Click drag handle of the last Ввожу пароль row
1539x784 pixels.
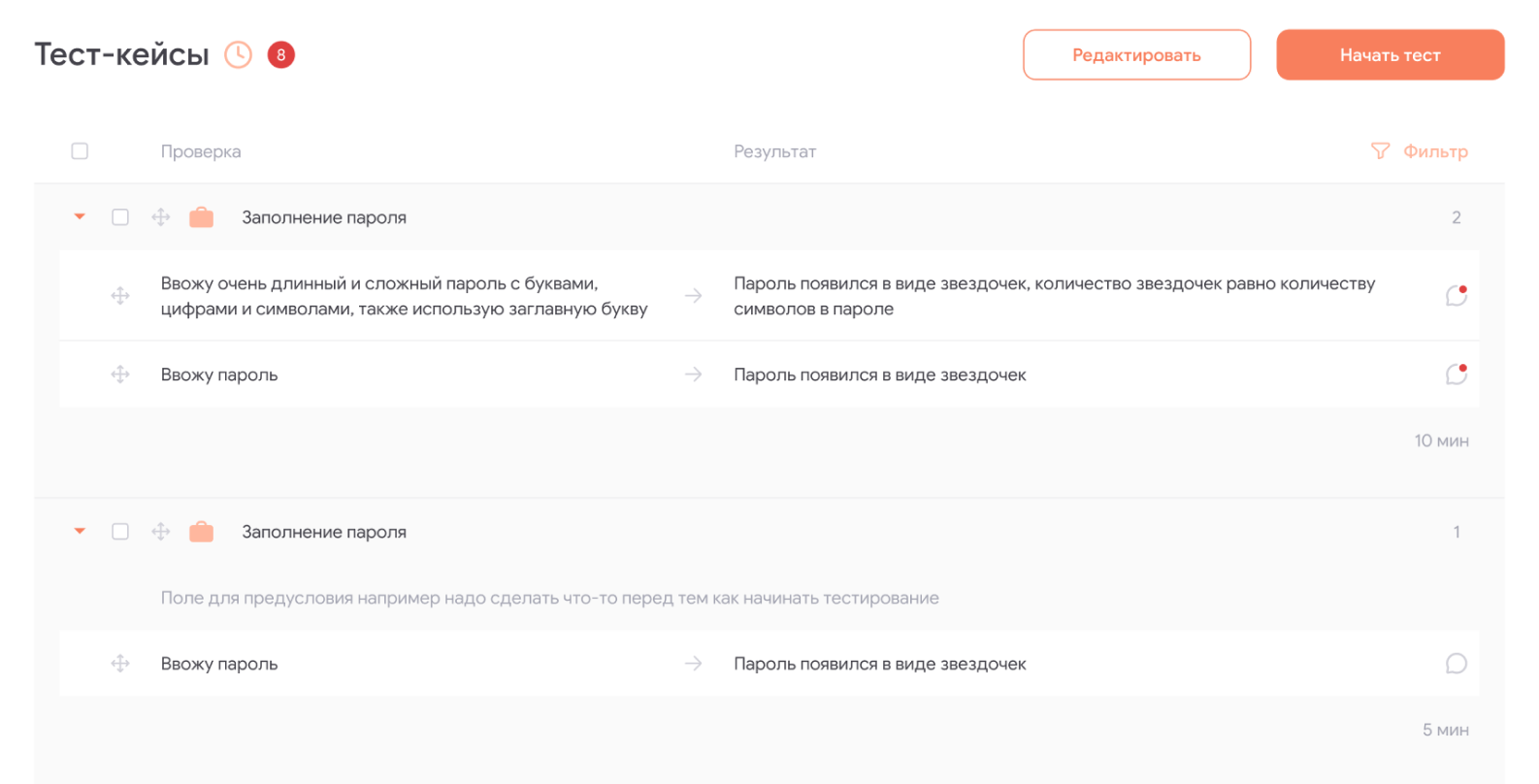(120, 664)
